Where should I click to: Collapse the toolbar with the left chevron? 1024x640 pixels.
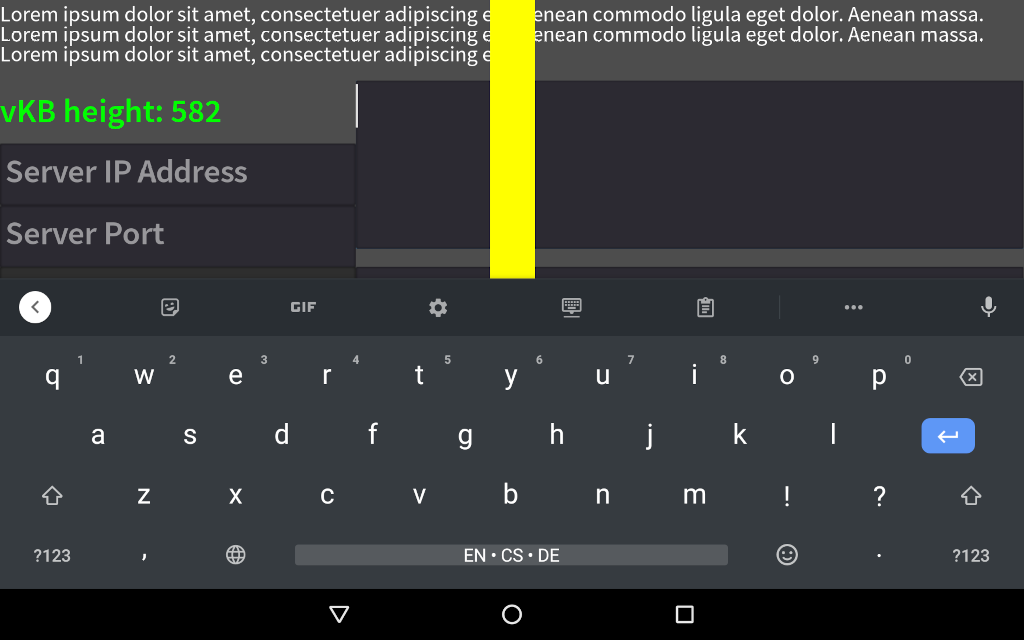(x=35, y=307)
